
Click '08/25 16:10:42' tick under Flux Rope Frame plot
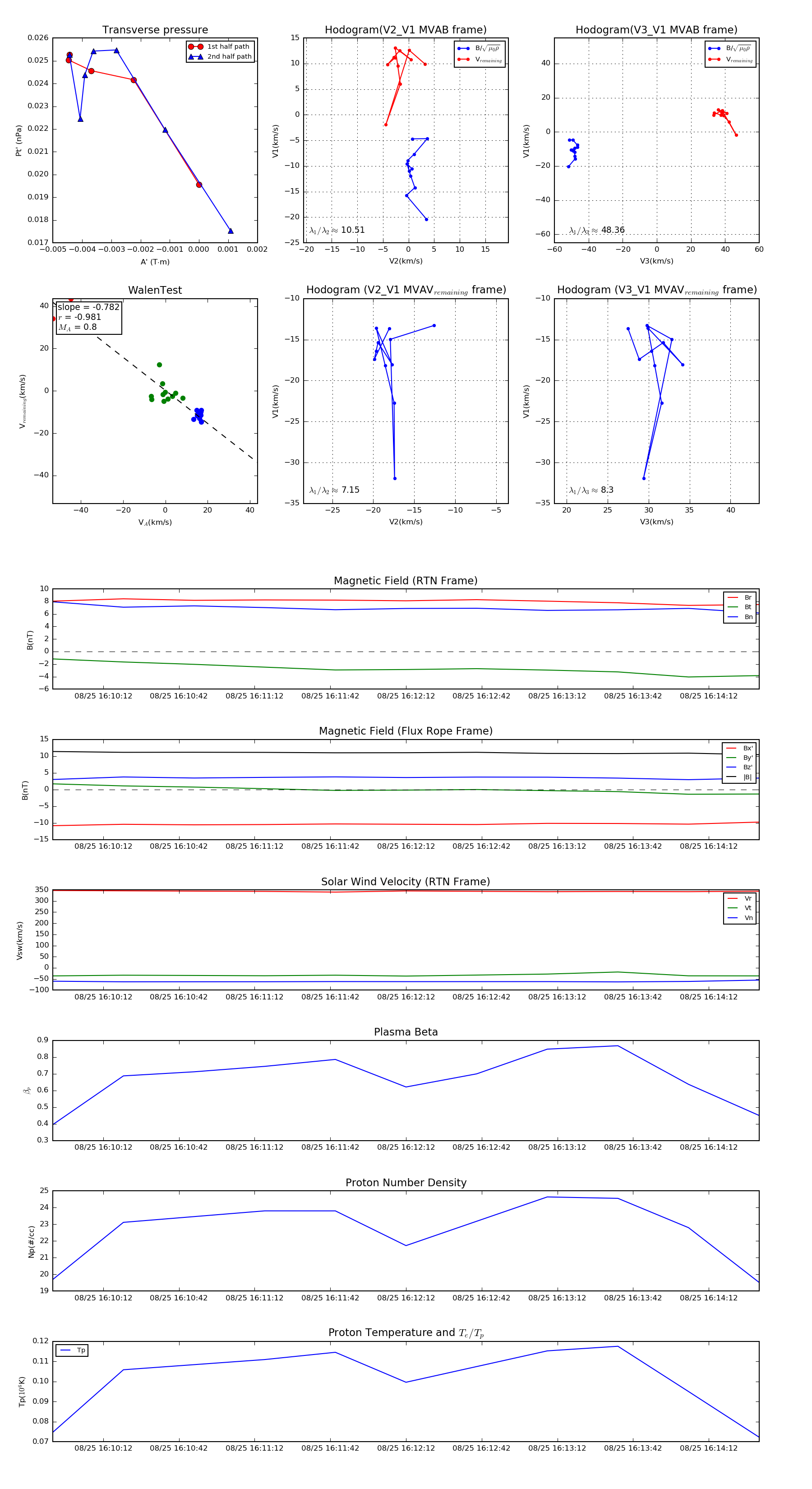[x=179, y=846]
